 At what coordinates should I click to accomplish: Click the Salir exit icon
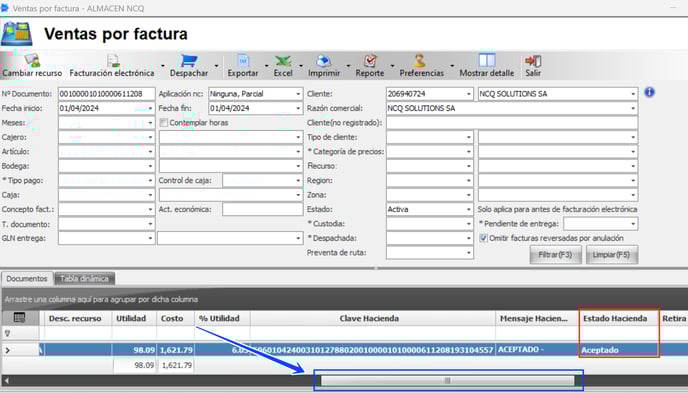coord(533,61)
